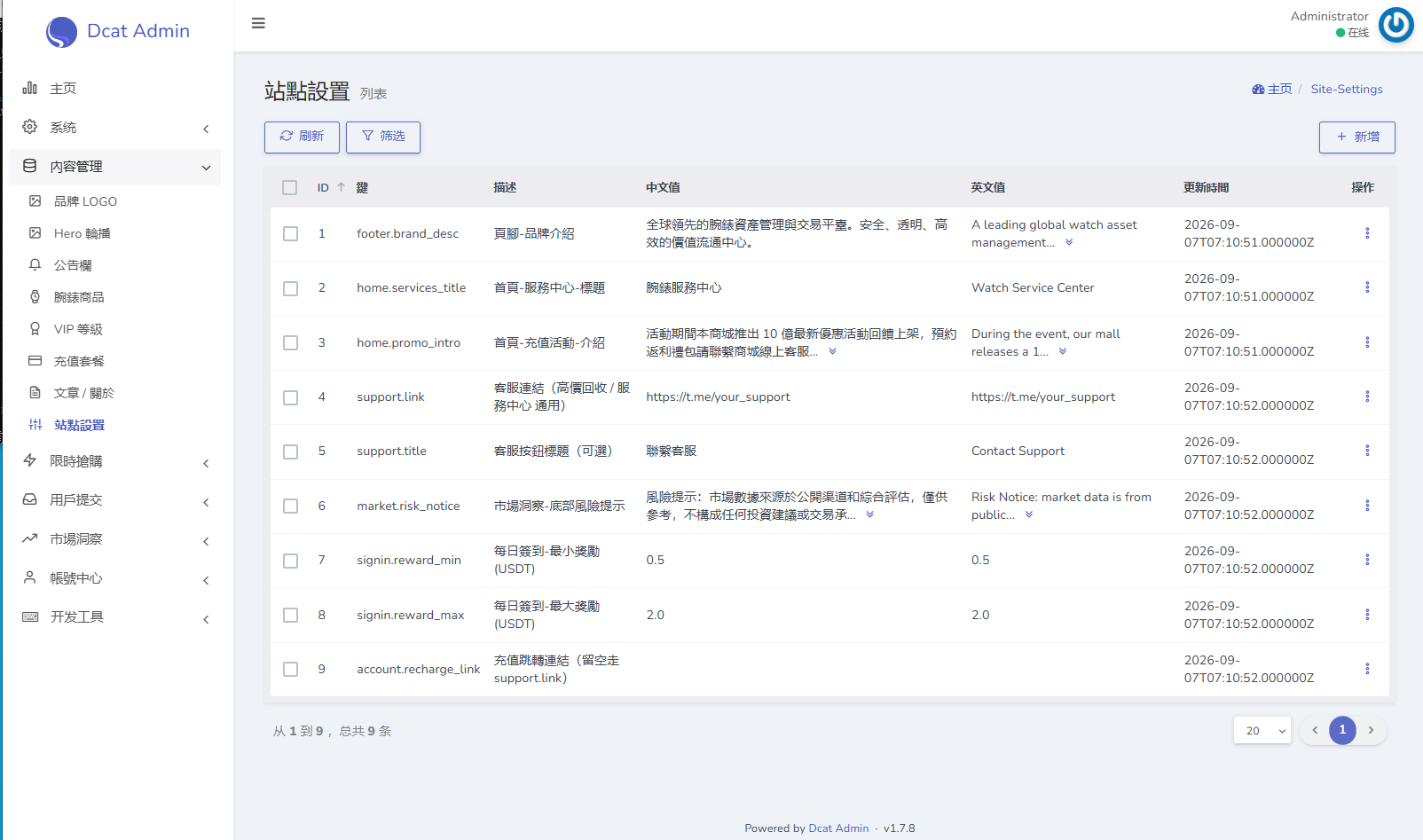
Task: Expand the 限時搶購 sidebar menu
Action: tap(116, 461)
